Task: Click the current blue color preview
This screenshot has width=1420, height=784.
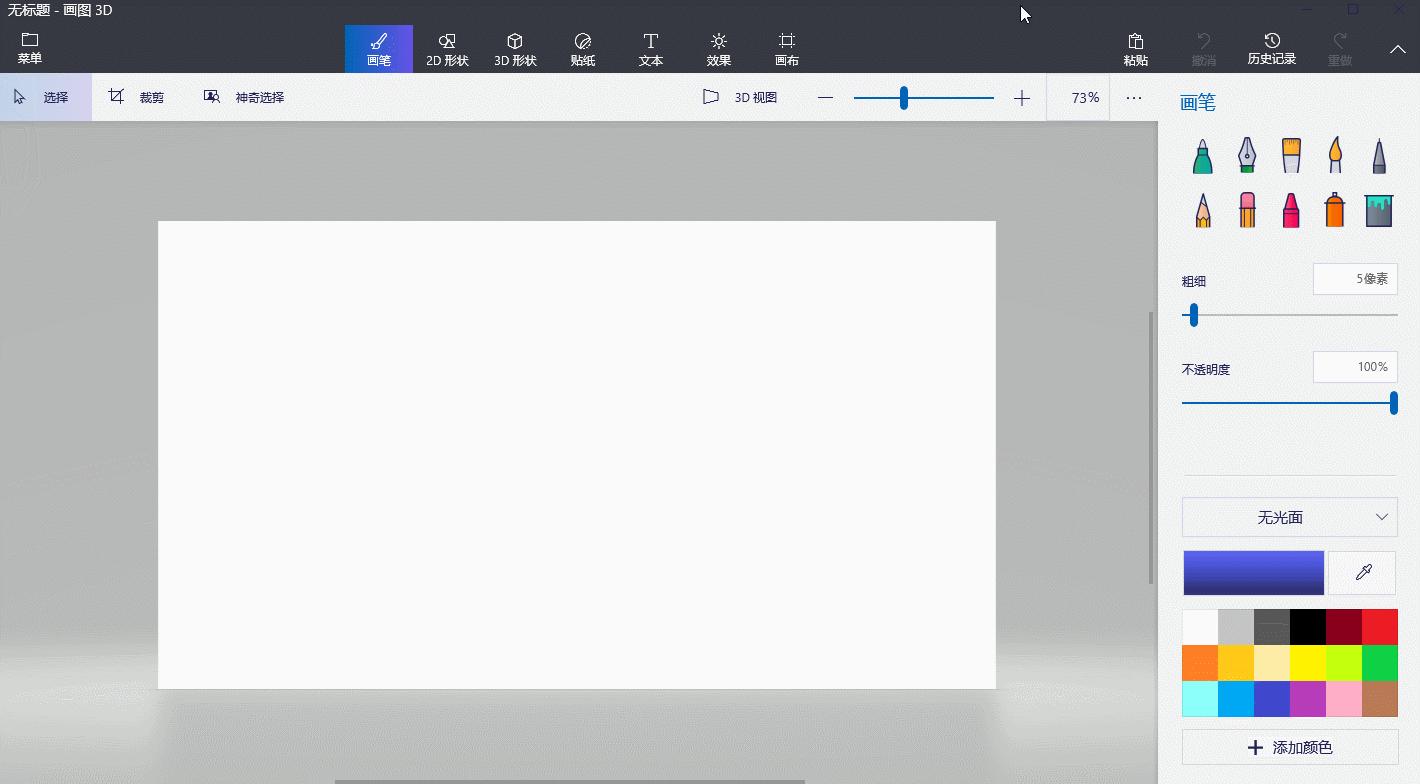Action: click(1253, 573)
